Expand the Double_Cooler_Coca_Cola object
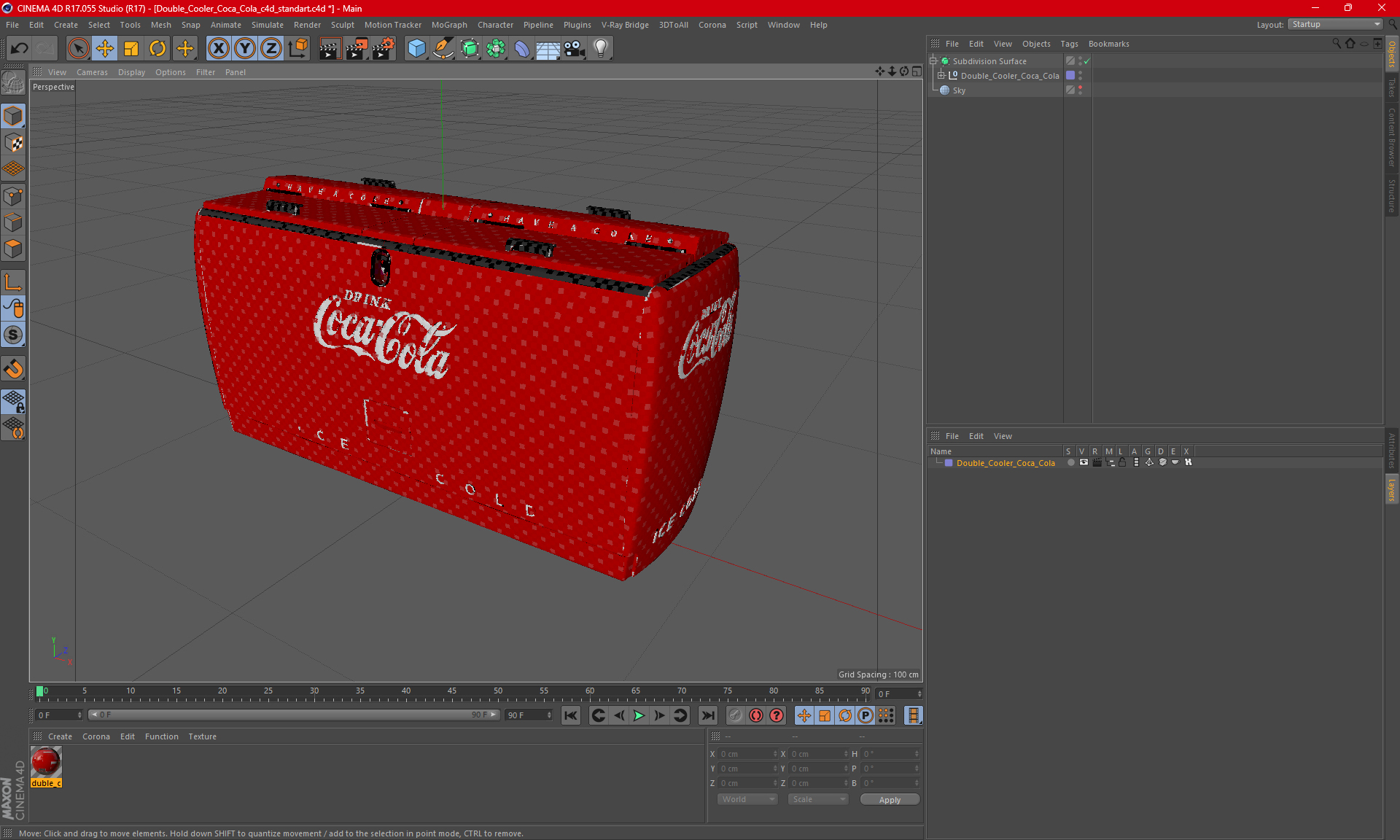This screenshot has height=840, width=1400. click(x=941, y=76)
